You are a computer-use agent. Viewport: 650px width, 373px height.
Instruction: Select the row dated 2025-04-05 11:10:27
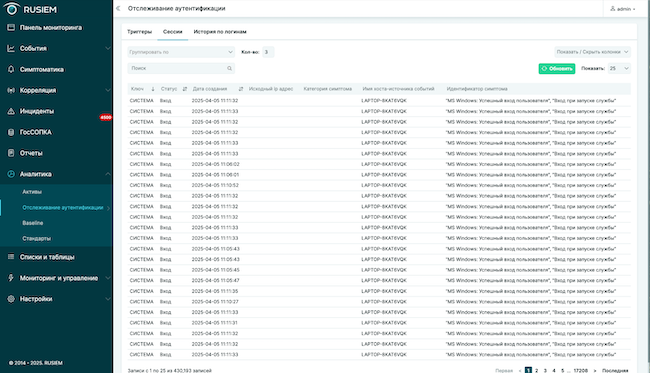379,302
